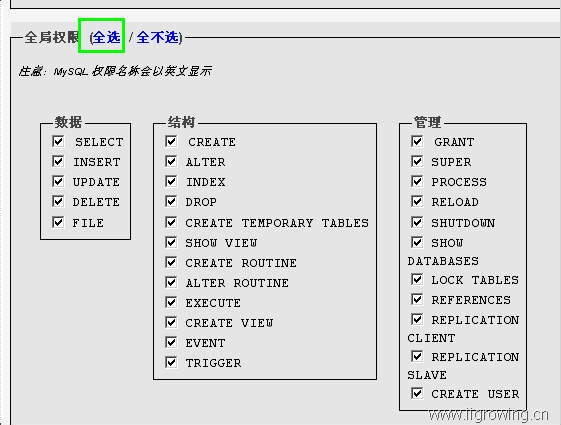The height and width of the screenshot is (425, 561).
Task: Click the 全选 (select all) link
Action: [x=106, y=37]
